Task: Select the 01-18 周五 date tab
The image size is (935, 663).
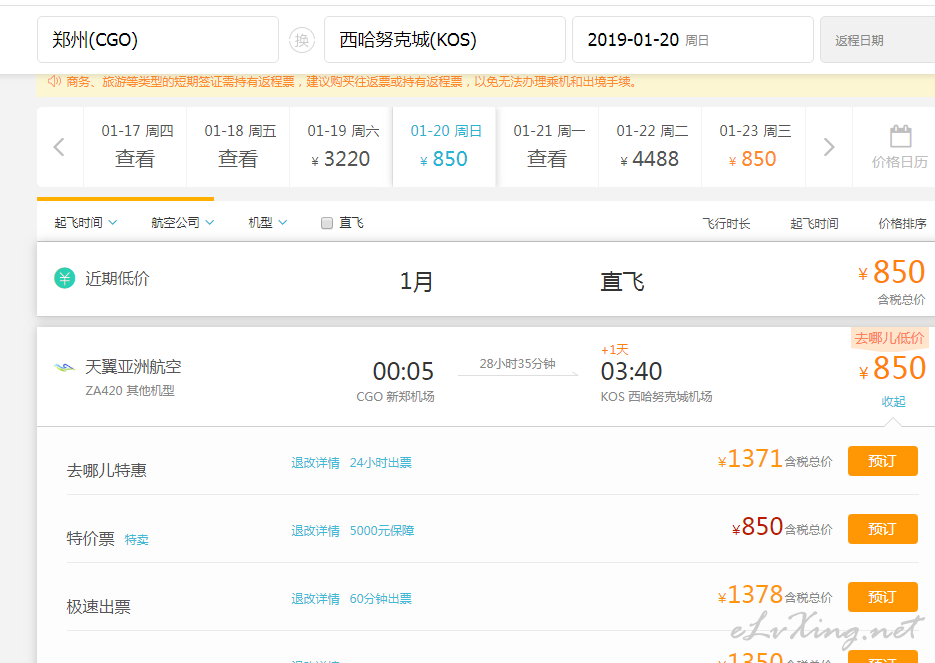Action: [x=239, y=147]
